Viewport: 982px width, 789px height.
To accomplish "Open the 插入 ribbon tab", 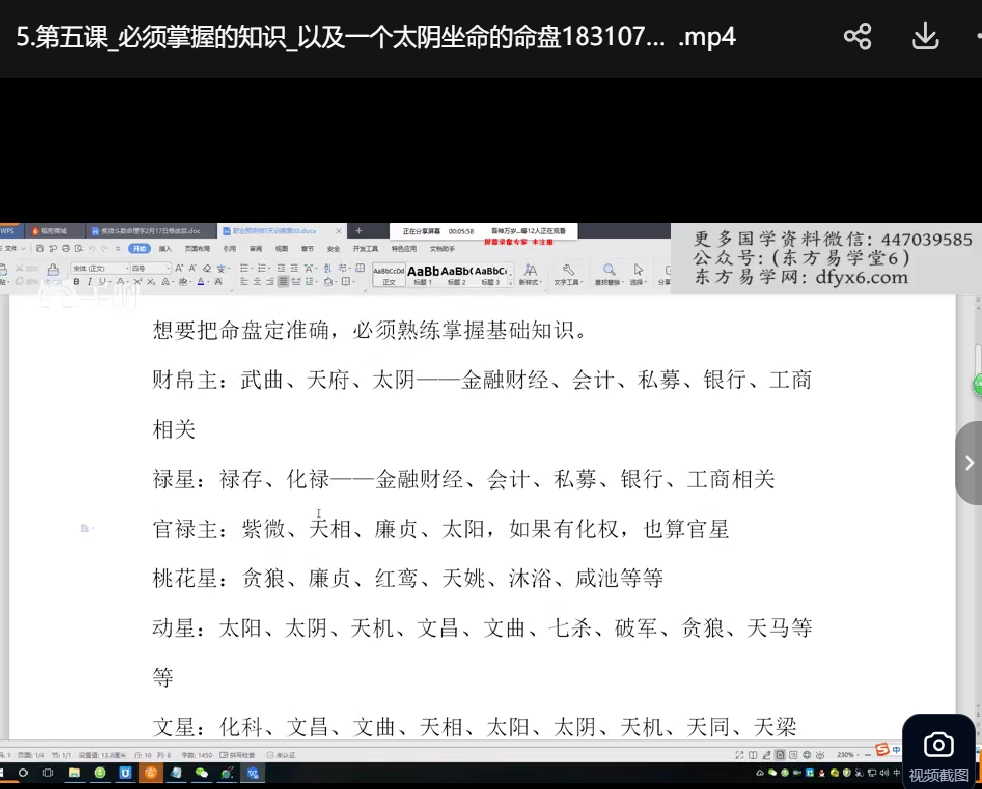I will tap(165, 248).
